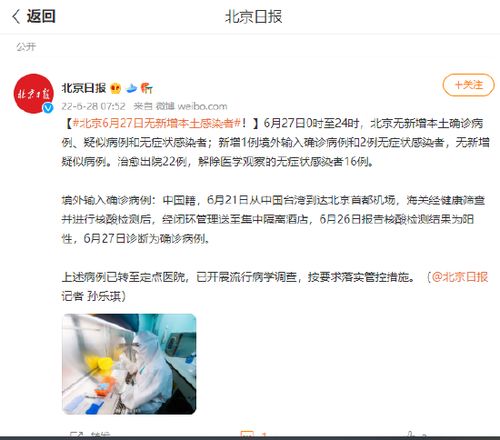The width and height of the screenshot is (500, 440).
Task: Open the #北京6月27日无新增本土感染者# hashtag
Action: (x=156, y=124)
